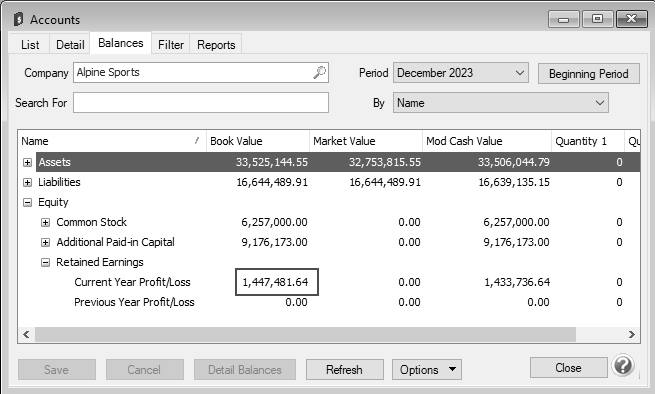Click the Mod Cash Value column header
Image resolution: width=655 pixels, height=394 pixels.
click(x=487, y=141)
